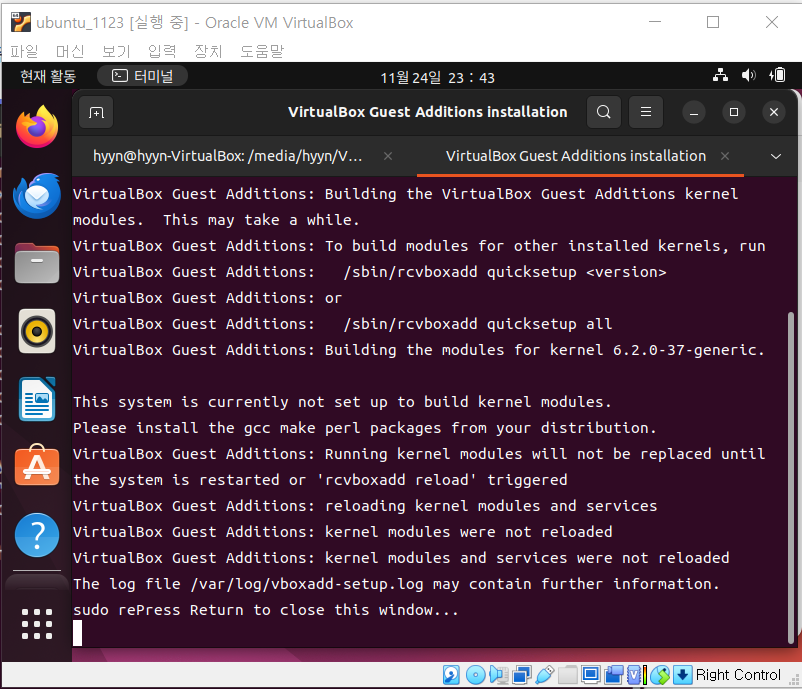Open Ubuntu Software store from the dock
Screen dimensions: 802x689
(x=37, y=465)
